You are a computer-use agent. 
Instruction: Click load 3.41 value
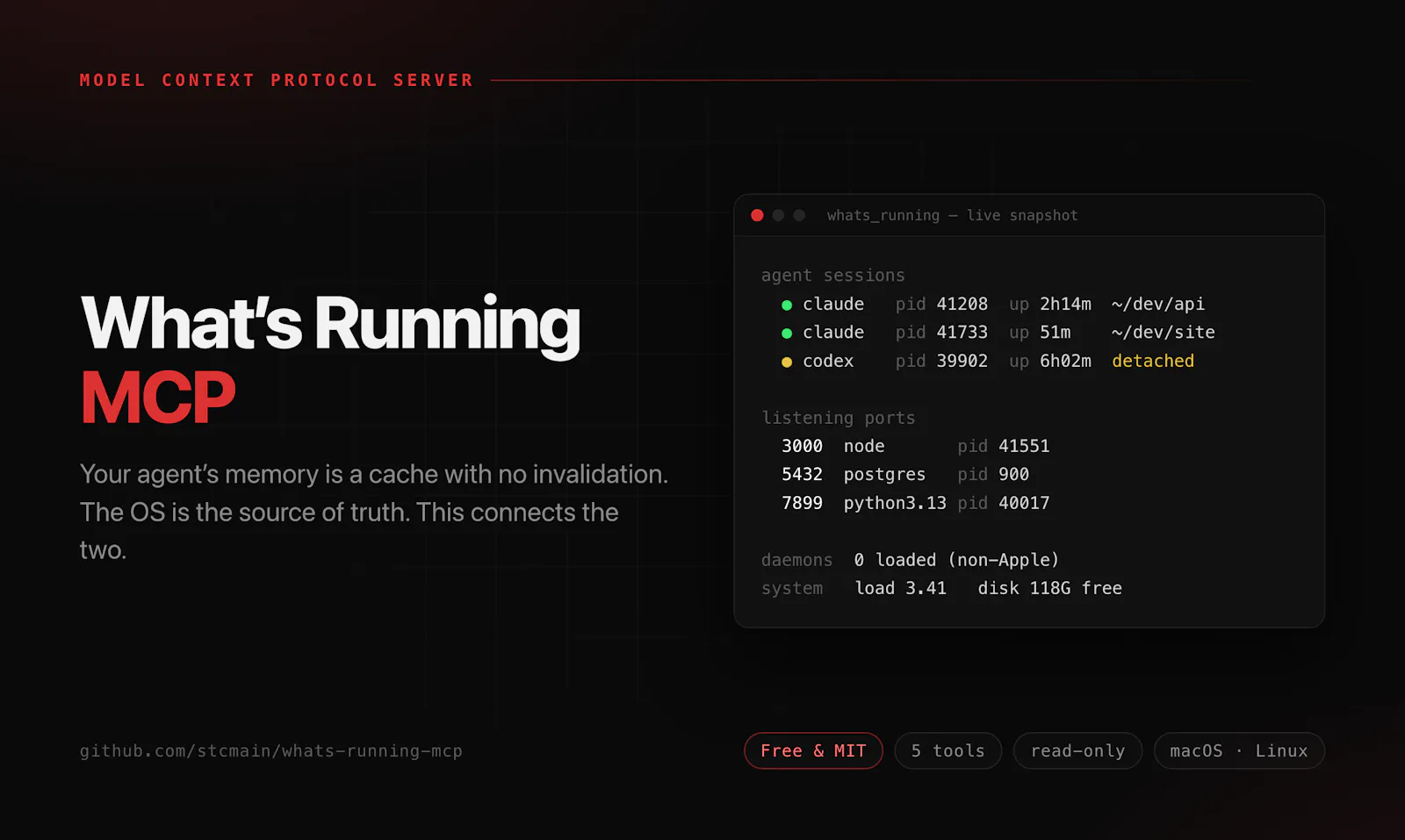(901, 588)
